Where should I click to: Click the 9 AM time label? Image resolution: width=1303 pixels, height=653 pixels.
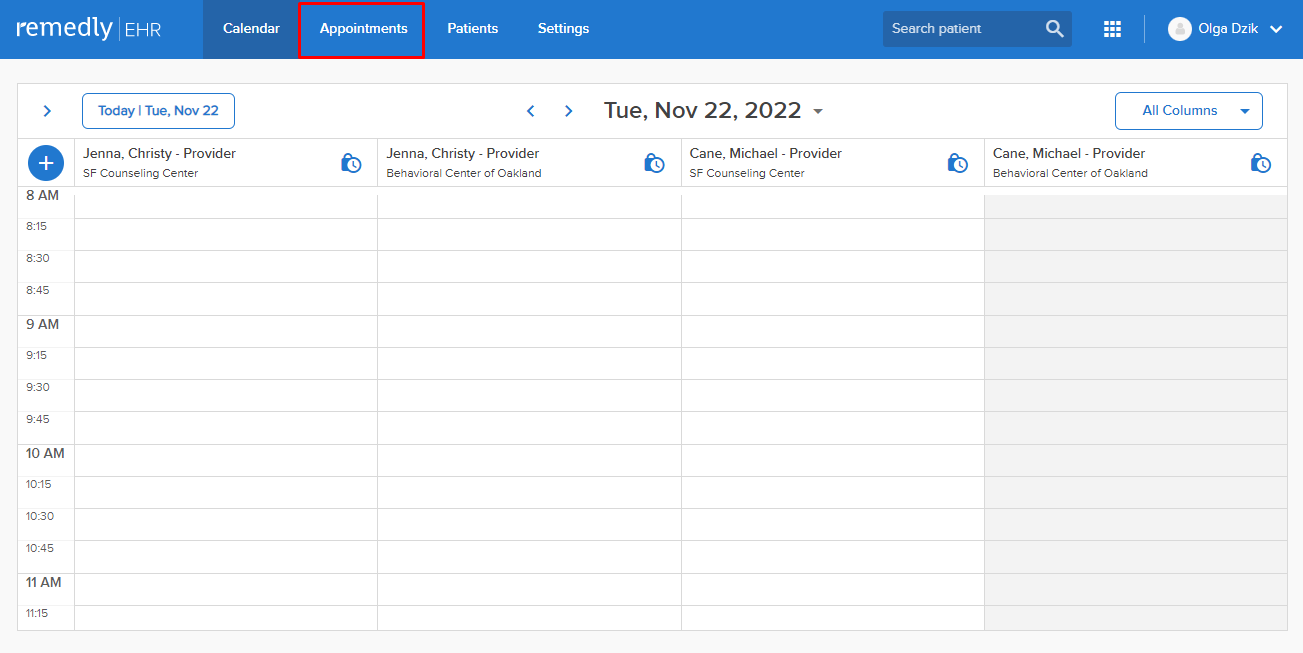click(x=42, y=325)
